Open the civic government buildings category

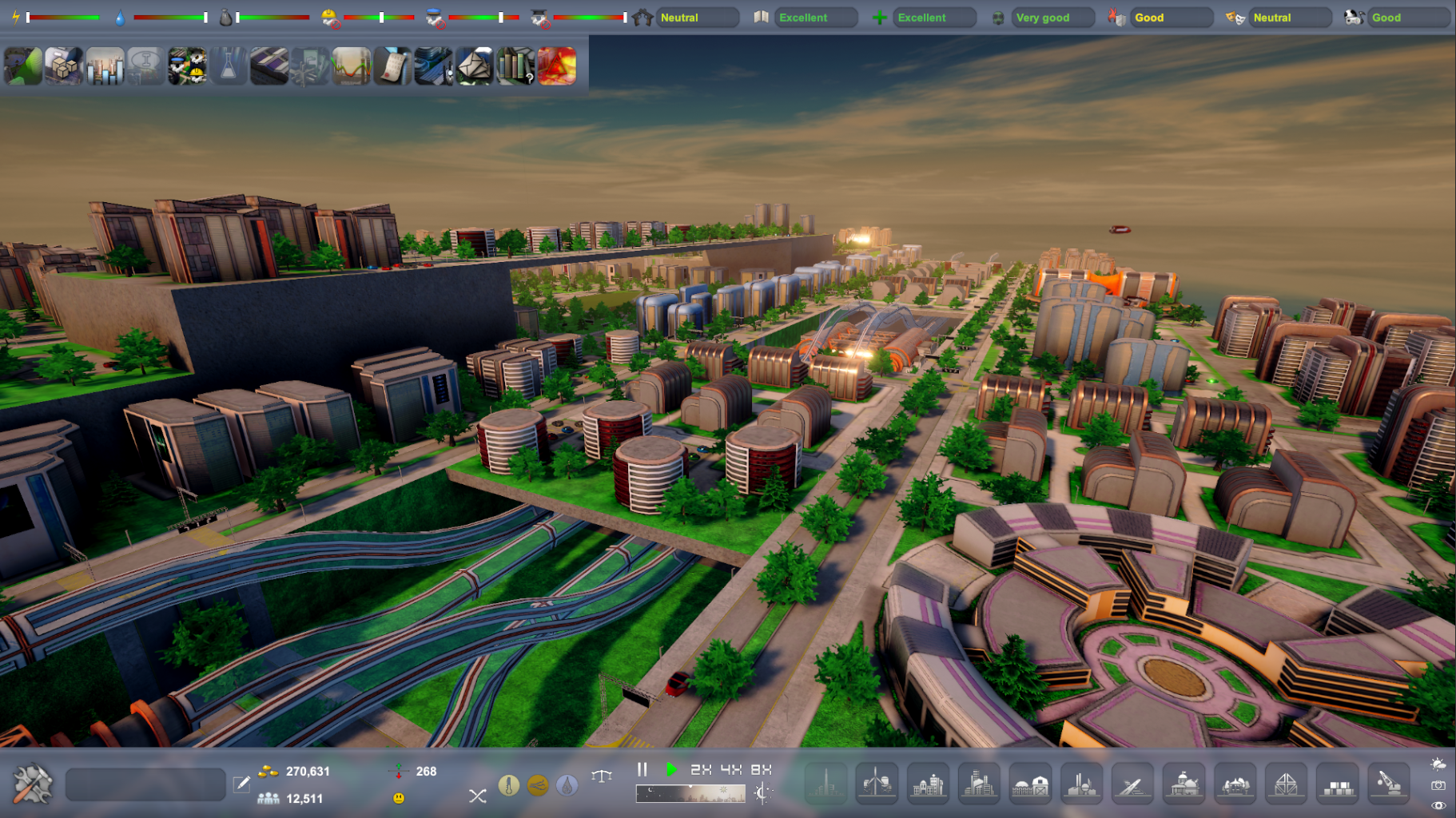coord(1183,784)
